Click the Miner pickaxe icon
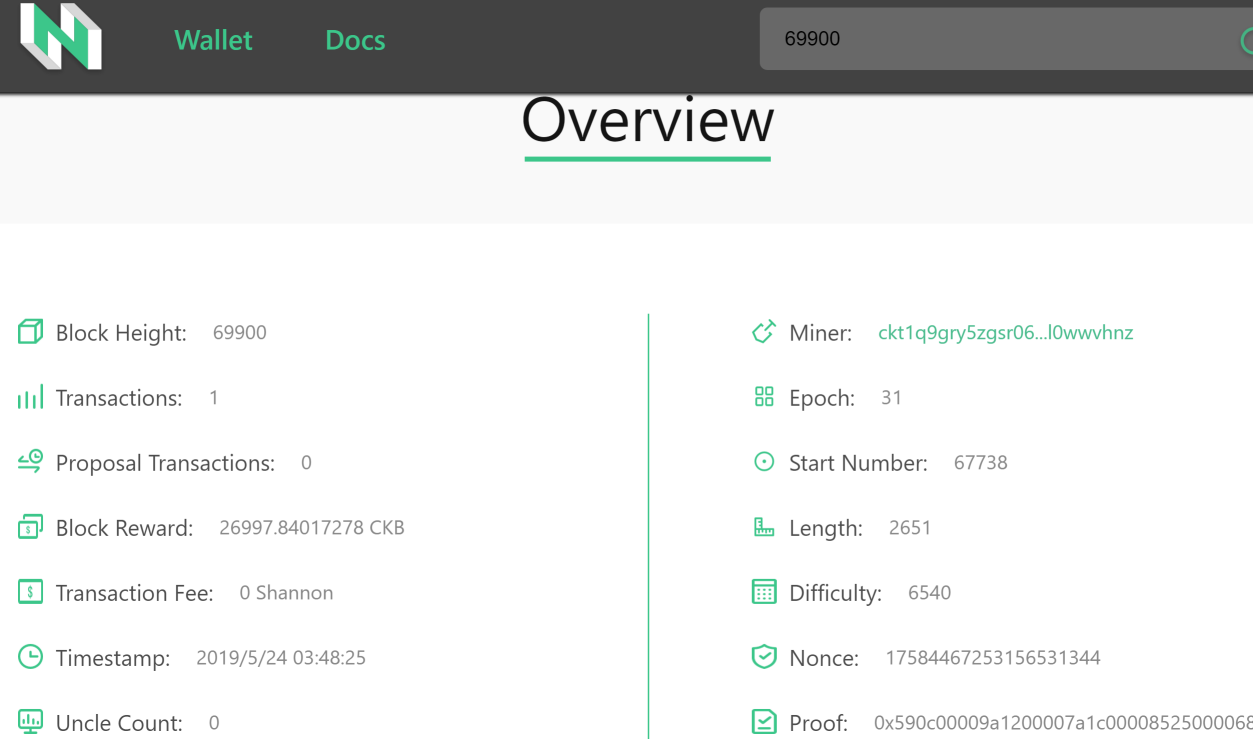Viewport: 1253px width, 739px height. pyautogui.click(x=764, y=332)
